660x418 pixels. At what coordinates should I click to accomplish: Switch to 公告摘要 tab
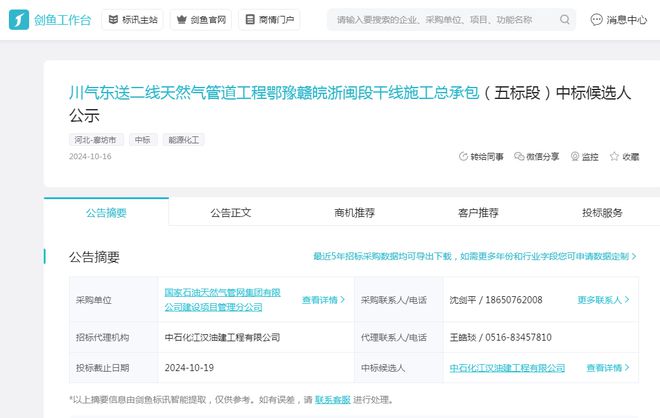[x=106, y=213]
